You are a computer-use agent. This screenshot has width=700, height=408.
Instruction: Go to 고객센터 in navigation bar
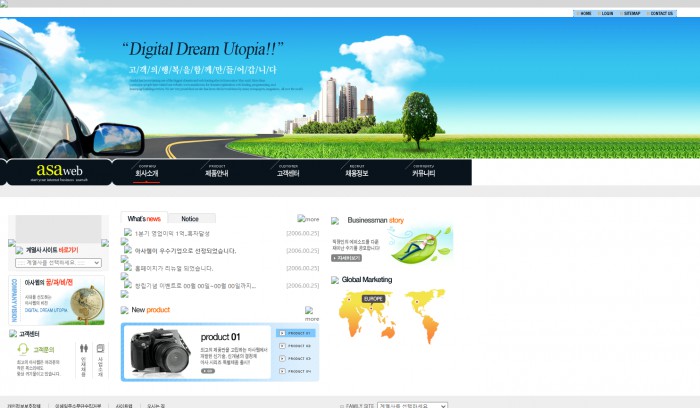288,173
